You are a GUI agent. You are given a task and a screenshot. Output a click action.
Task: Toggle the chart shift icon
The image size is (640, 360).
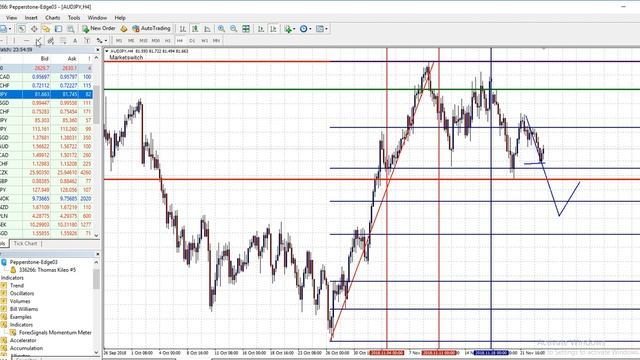click(x=273, y=29)
